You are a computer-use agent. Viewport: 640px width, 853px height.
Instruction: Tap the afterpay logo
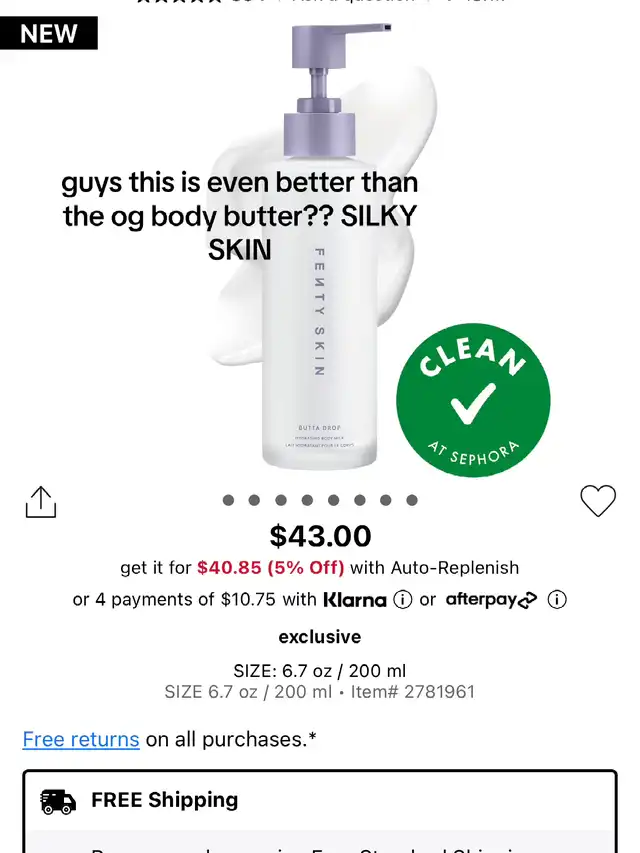[x=491, y=599]
